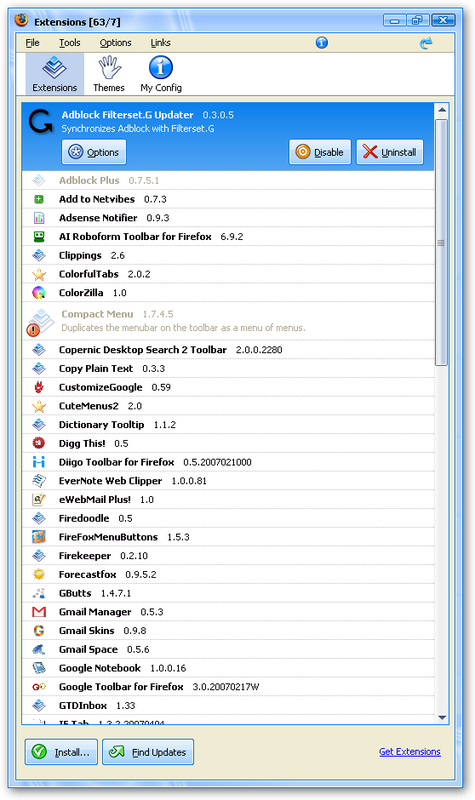Click the ColorZilla color wheel icon
This screenshot has height=800, width=475.
click(x=39, y=293)
